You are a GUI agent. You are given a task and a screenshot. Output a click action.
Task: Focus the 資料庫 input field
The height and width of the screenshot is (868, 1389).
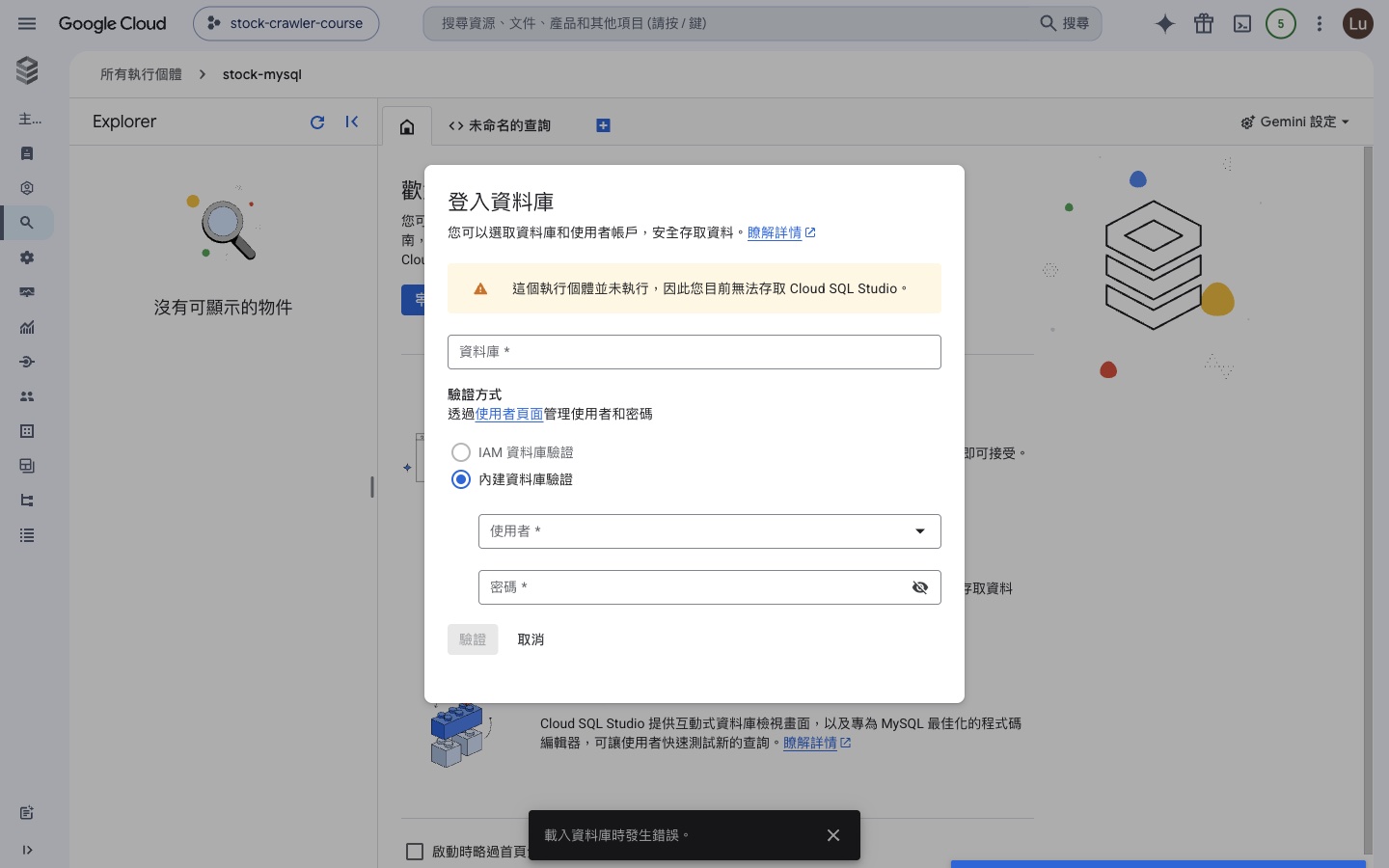click(x=694, y=352)
